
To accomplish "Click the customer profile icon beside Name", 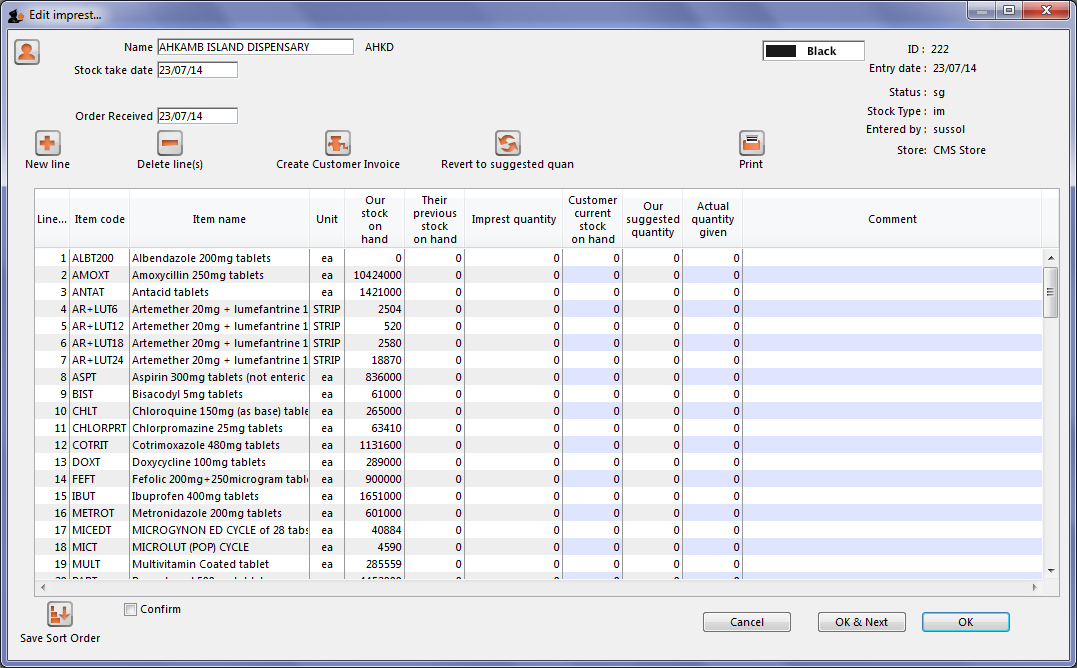I will tap(27, 52).
